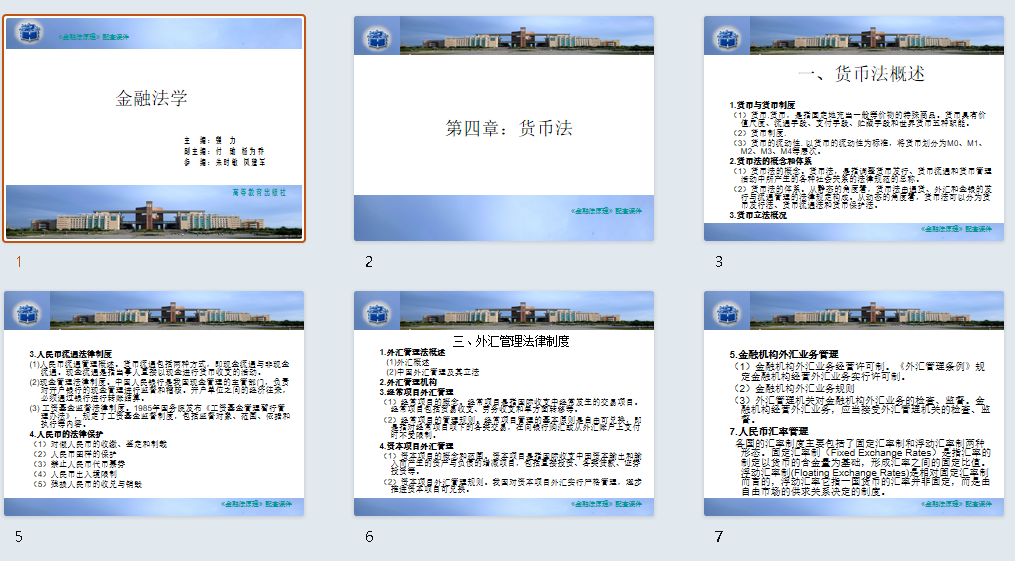Open slide 3 thumbnail 一、货币法概述
This screenshot has width=1015, height=561.
[854, 129]
